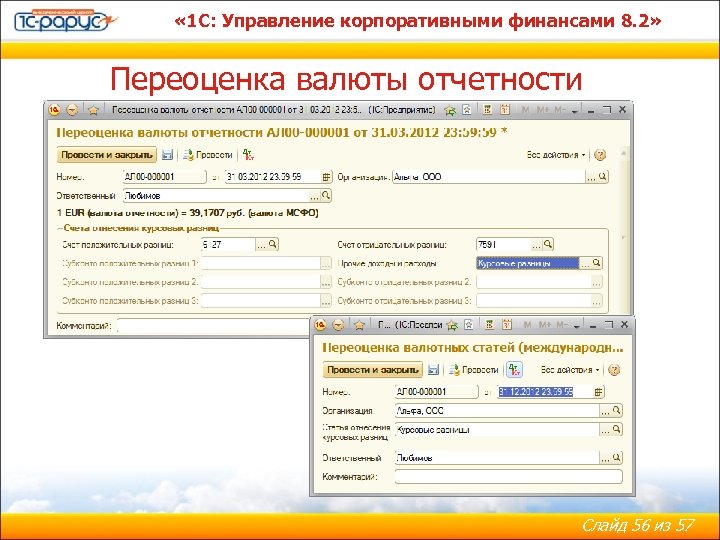Click the ellipsis selector for Счет отрицательных разниц
Viewport: 720px width, 540px height.
(536, 244)
